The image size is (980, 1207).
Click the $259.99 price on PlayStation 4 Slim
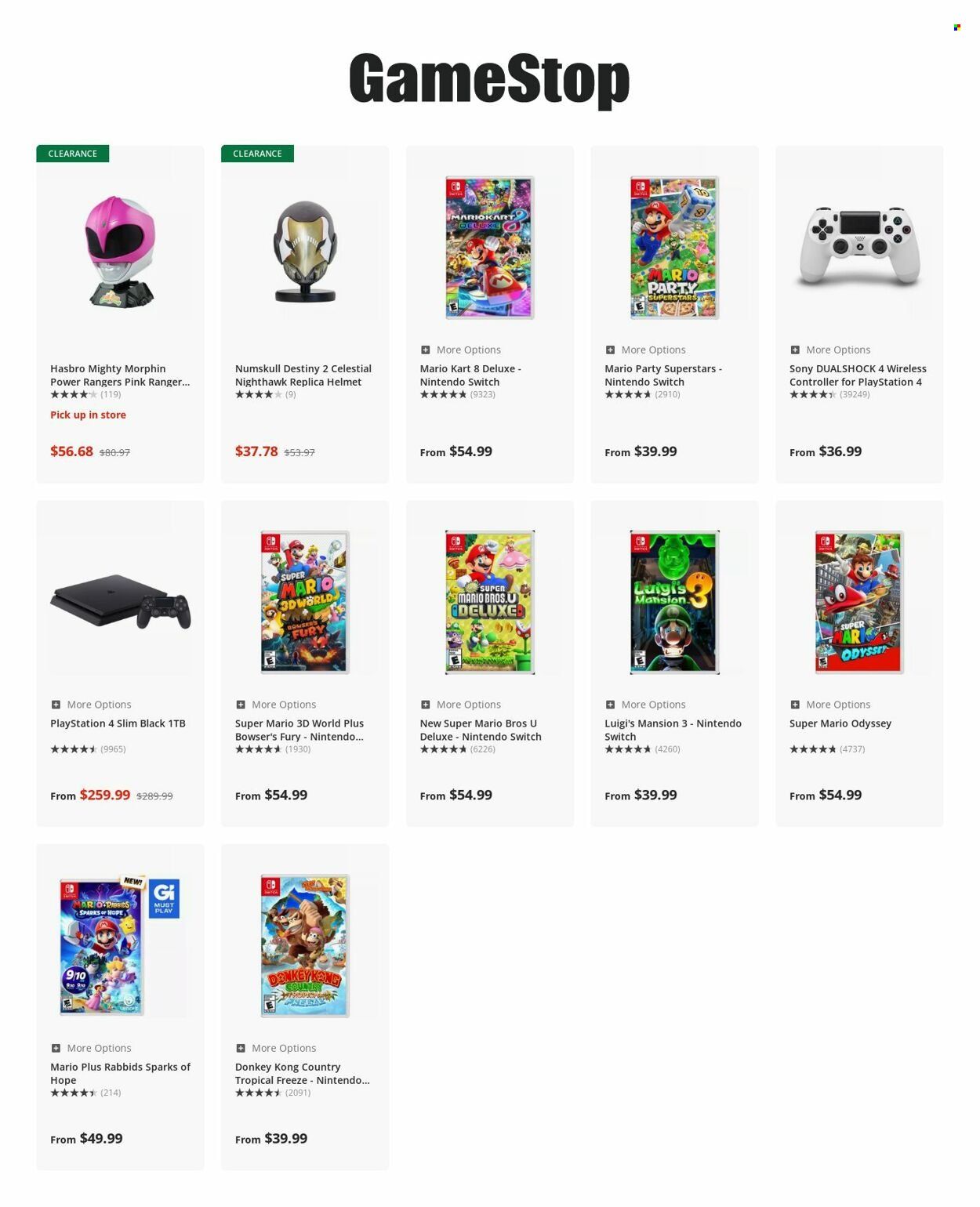(105, 795)
